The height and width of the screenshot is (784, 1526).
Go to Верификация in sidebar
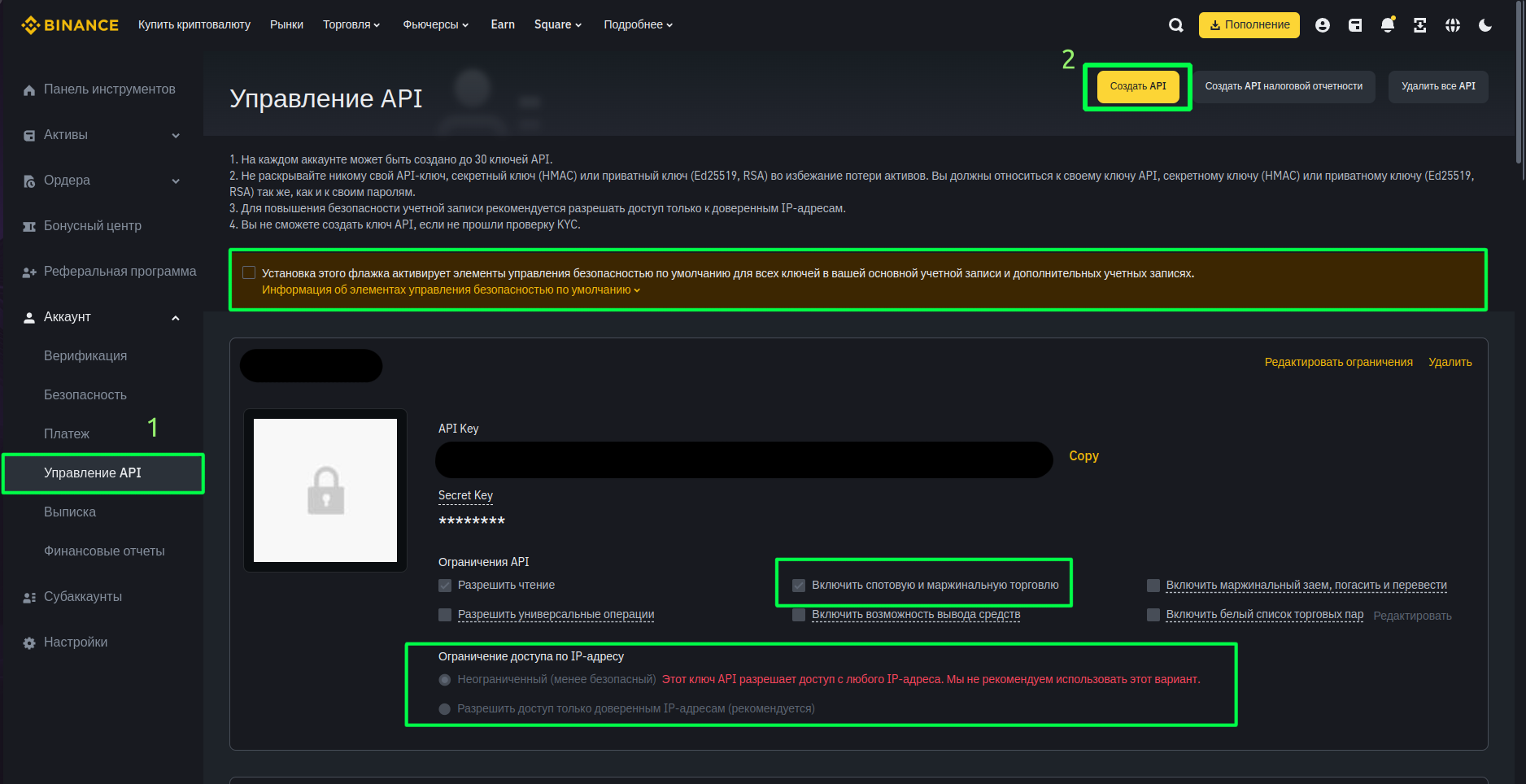click(x=85, y=356)
